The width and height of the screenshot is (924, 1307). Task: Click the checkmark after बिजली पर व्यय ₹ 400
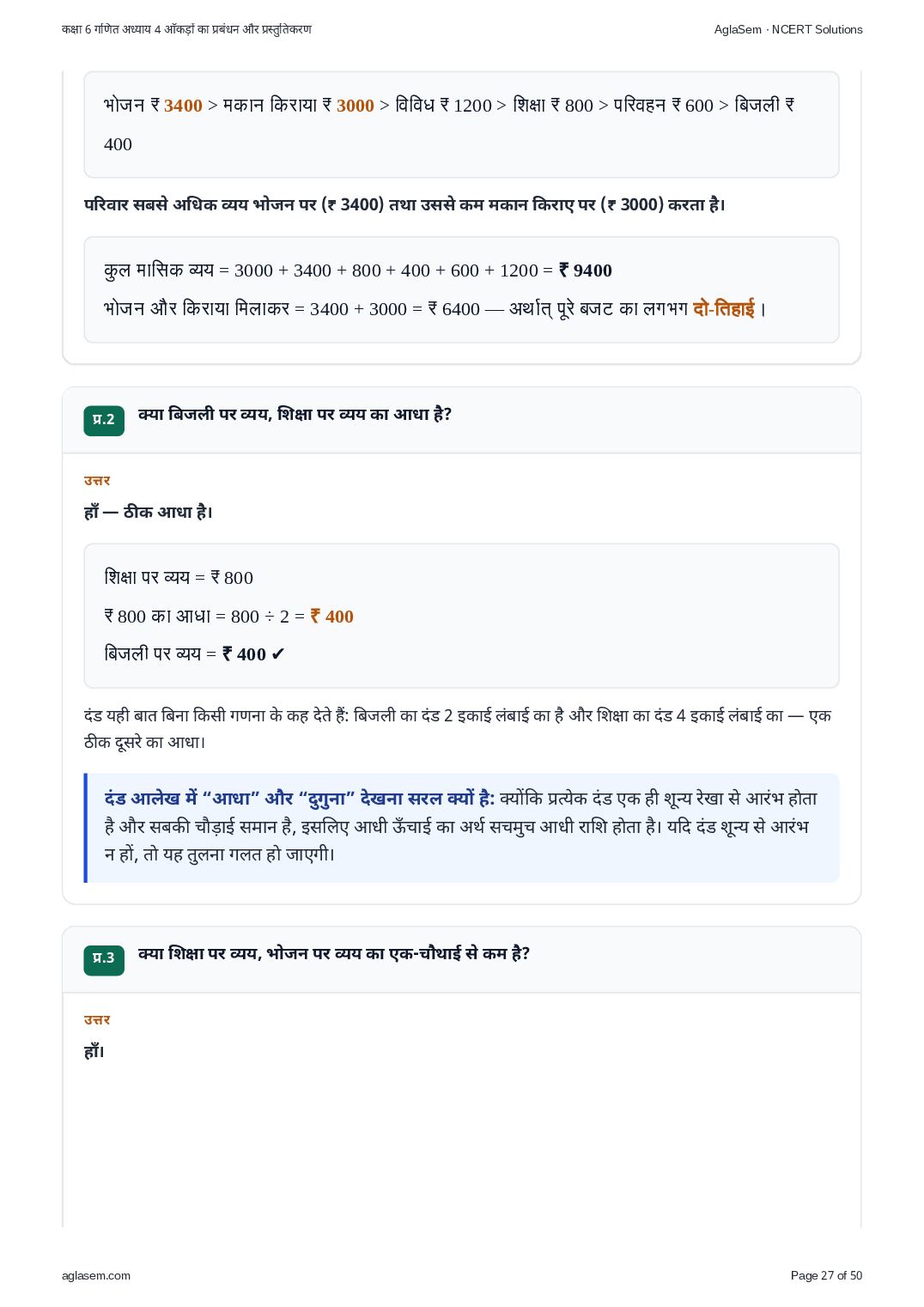click(x=277, y=654)
